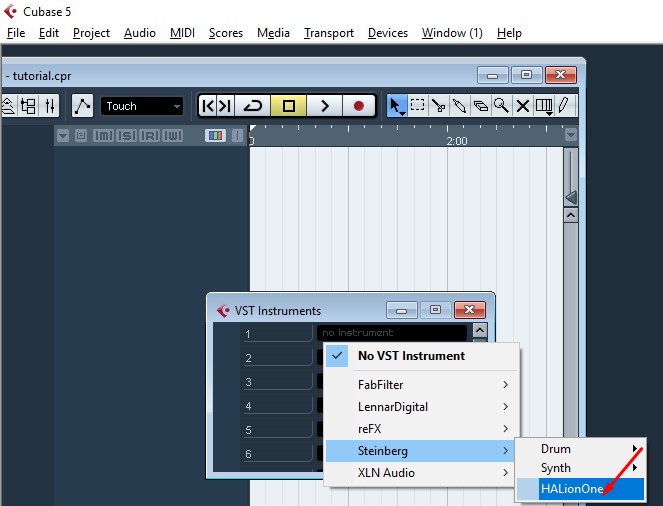Toggle the cycle loop button

[253, 106]
